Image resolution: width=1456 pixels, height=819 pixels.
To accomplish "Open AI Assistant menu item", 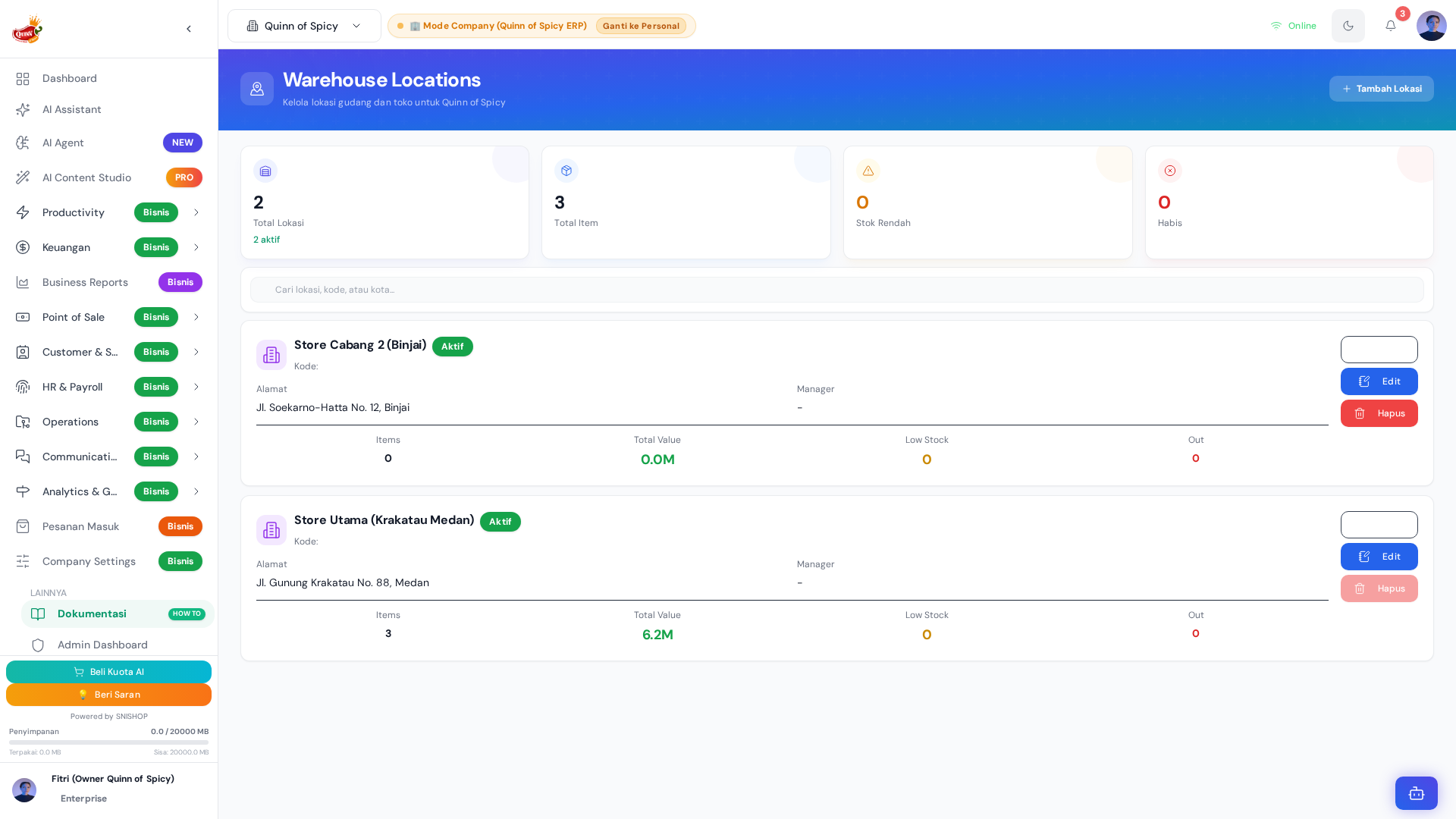I will [x=108, y=109].
